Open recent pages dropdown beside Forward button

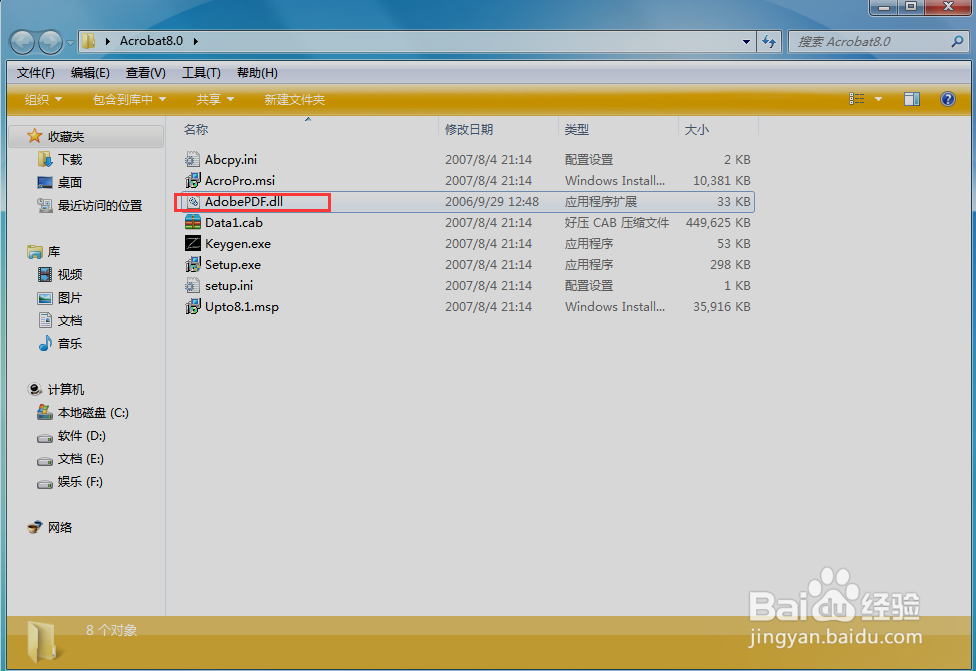click(70, 42)
